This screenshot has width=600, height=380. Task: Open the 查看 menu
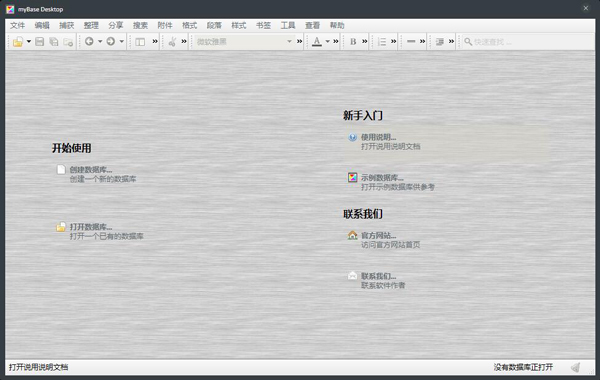(x=312, y=25)
